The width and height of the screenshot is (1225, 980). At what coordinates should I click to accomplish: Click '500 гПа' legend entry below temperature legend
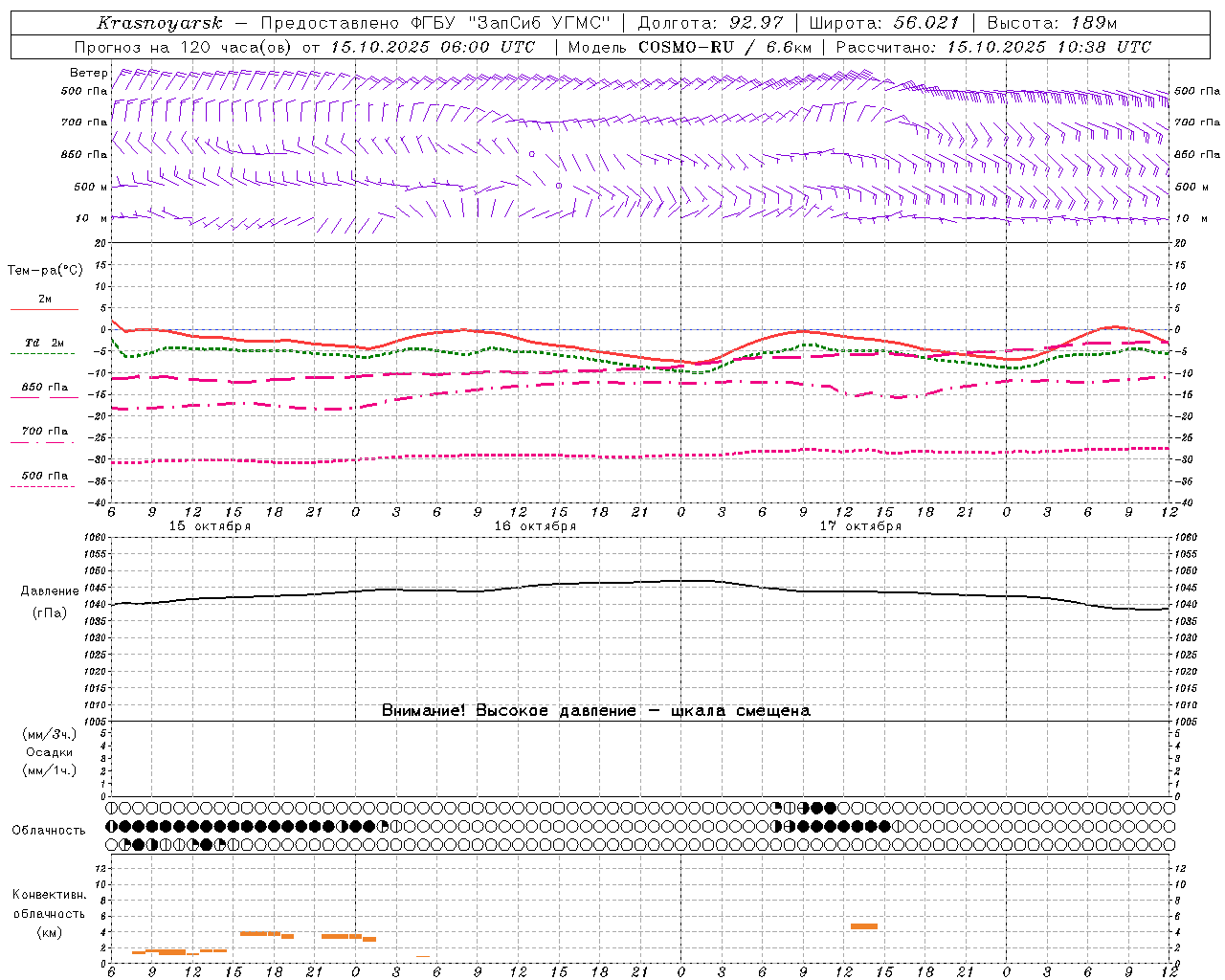pos(45,476)
